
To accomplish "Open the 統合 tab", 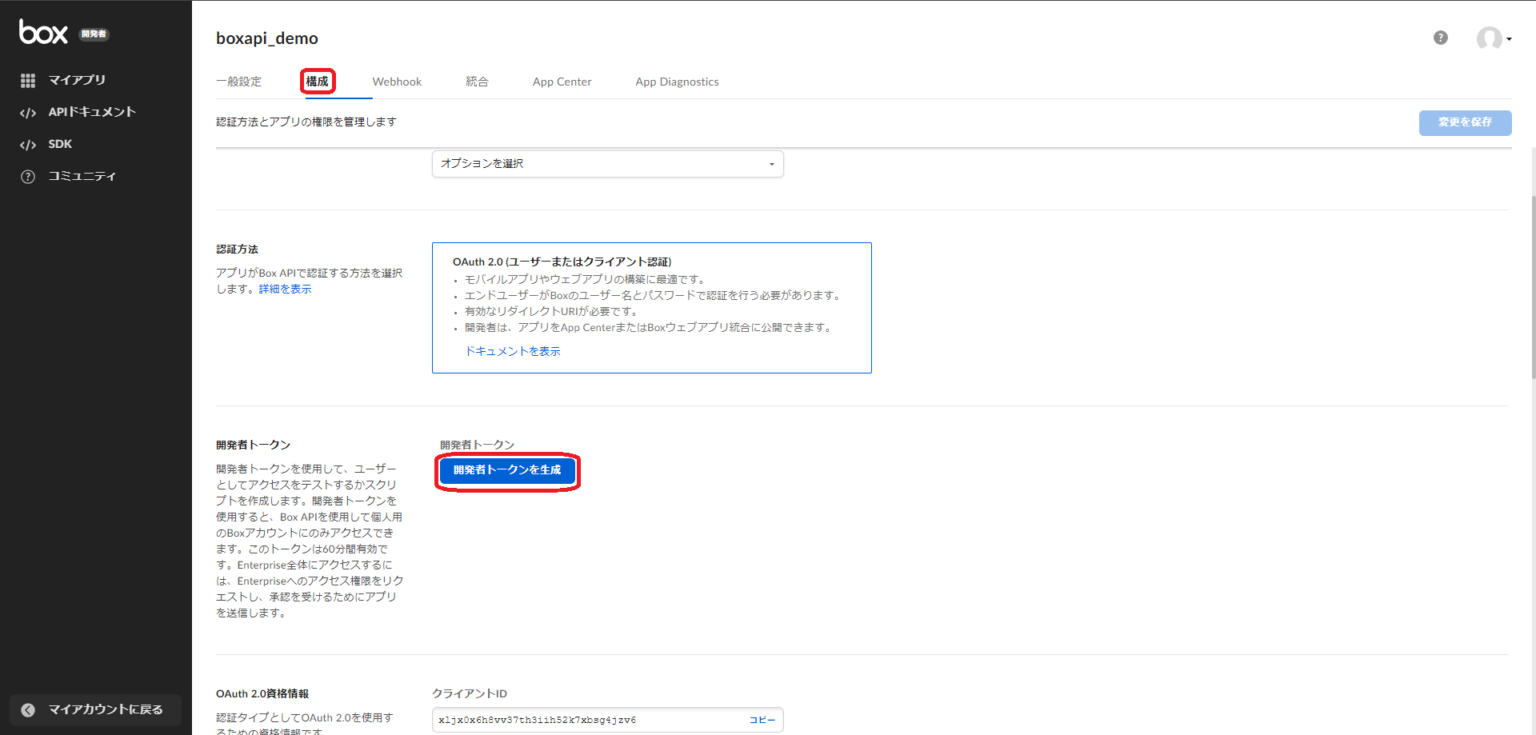I will click(477, 81).
